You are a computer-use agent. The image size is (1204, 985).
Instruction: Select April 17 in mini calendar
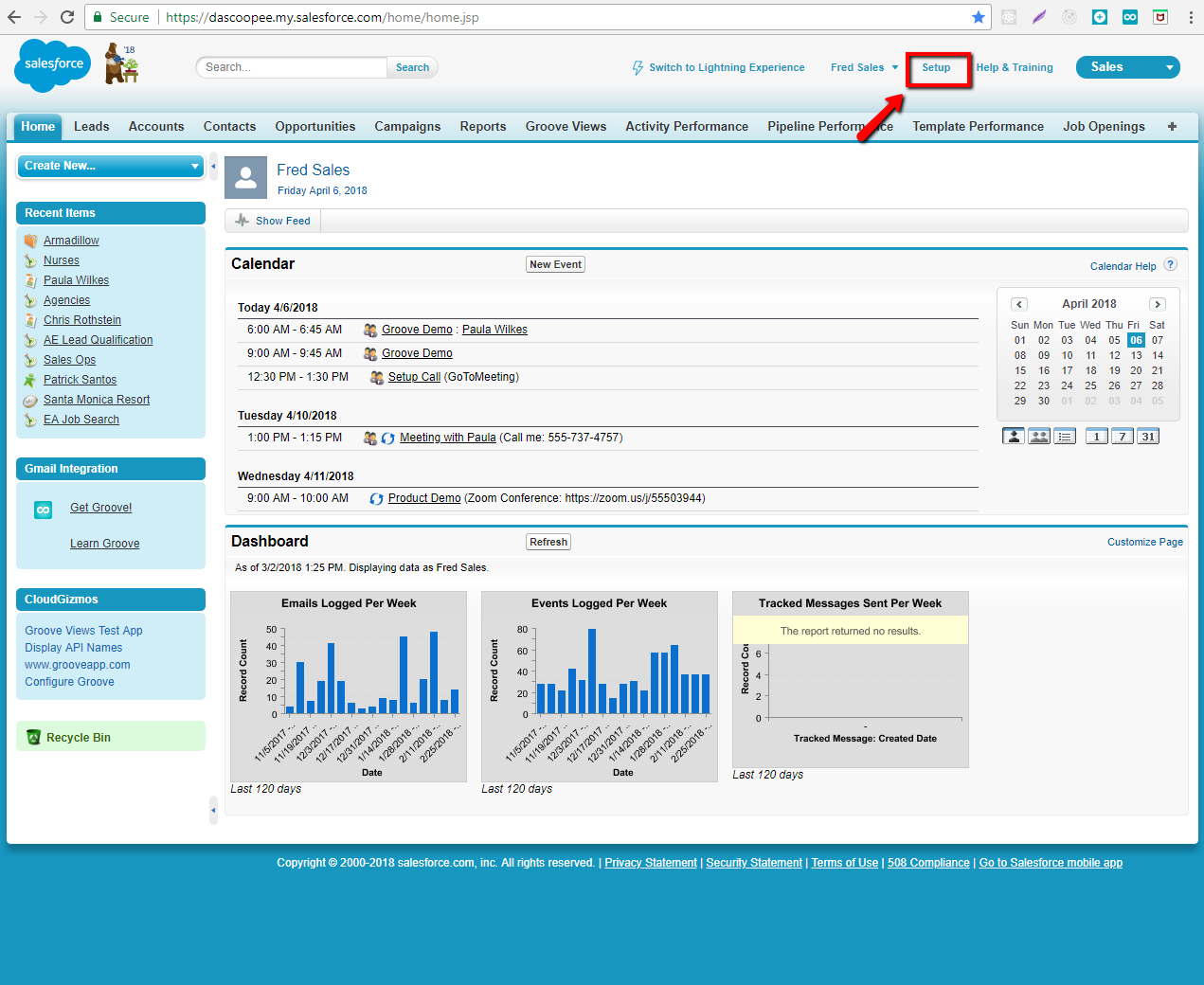(x=1067, y=370)
